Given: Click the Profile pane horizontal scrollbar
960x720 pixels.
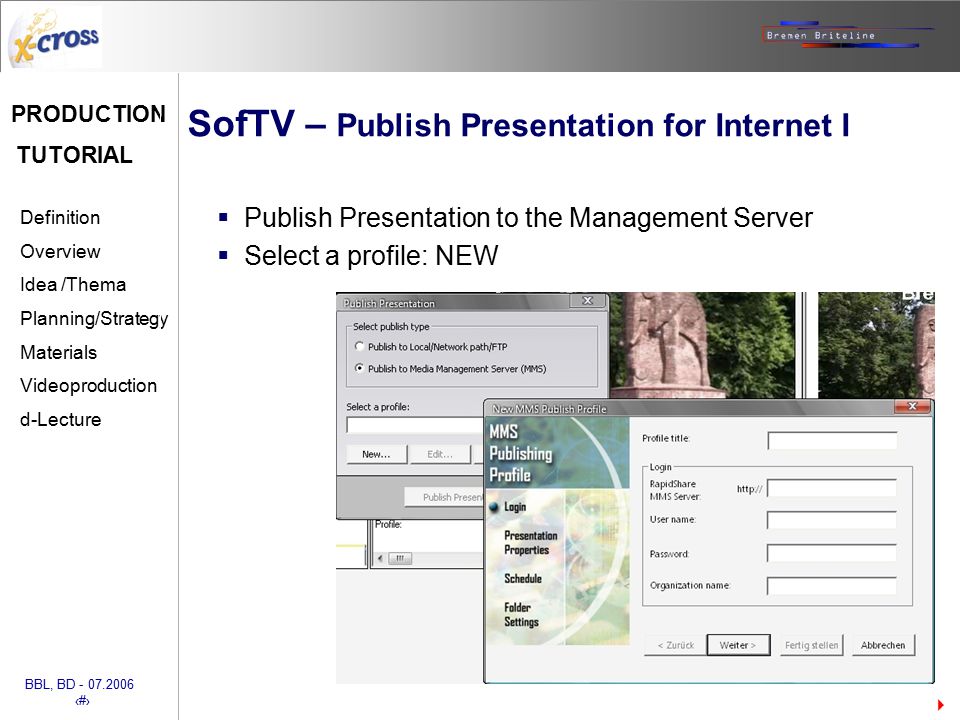Looking at the screenshot, I should [429, 558].
